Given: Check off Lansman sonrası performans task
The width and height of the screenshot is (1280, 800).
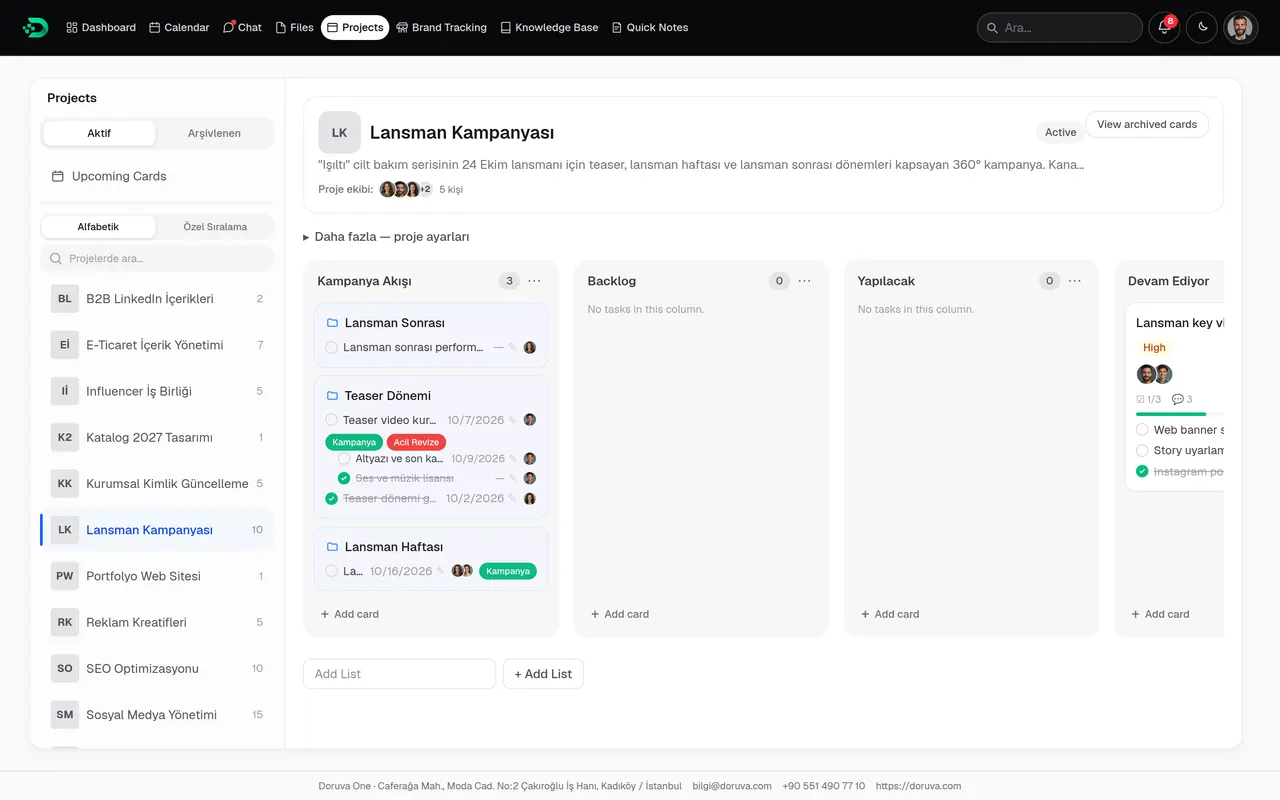Looking at the screenshot, I should coord(332,348).
